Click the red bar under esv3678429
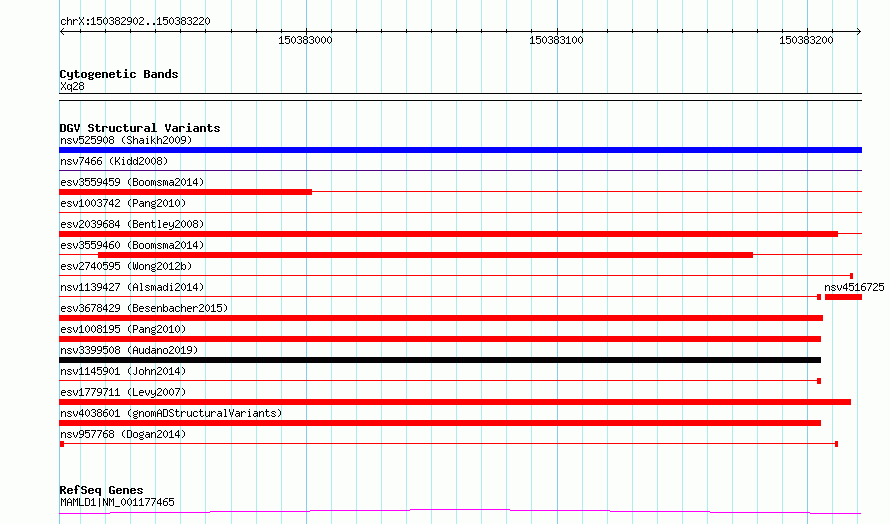Screen dimensions: 890x524 pyautogui.click(x=441, y=318)
